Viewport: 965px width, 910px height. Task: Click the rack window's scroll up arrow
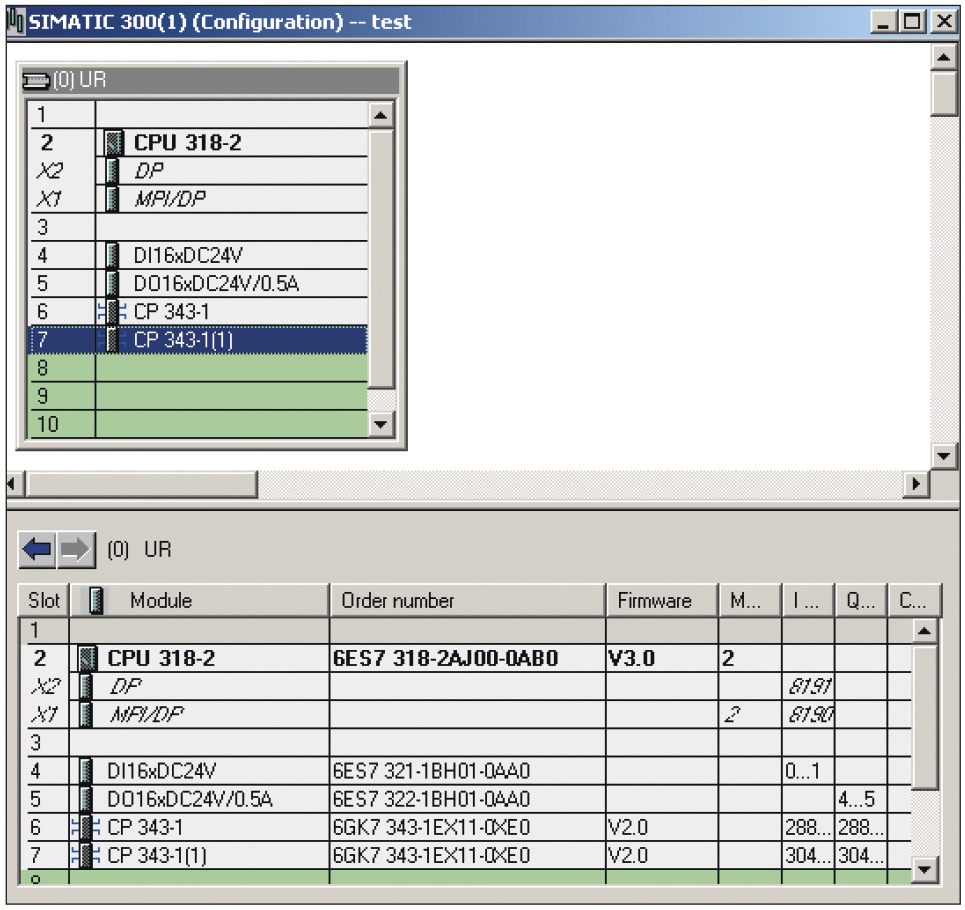381,115
